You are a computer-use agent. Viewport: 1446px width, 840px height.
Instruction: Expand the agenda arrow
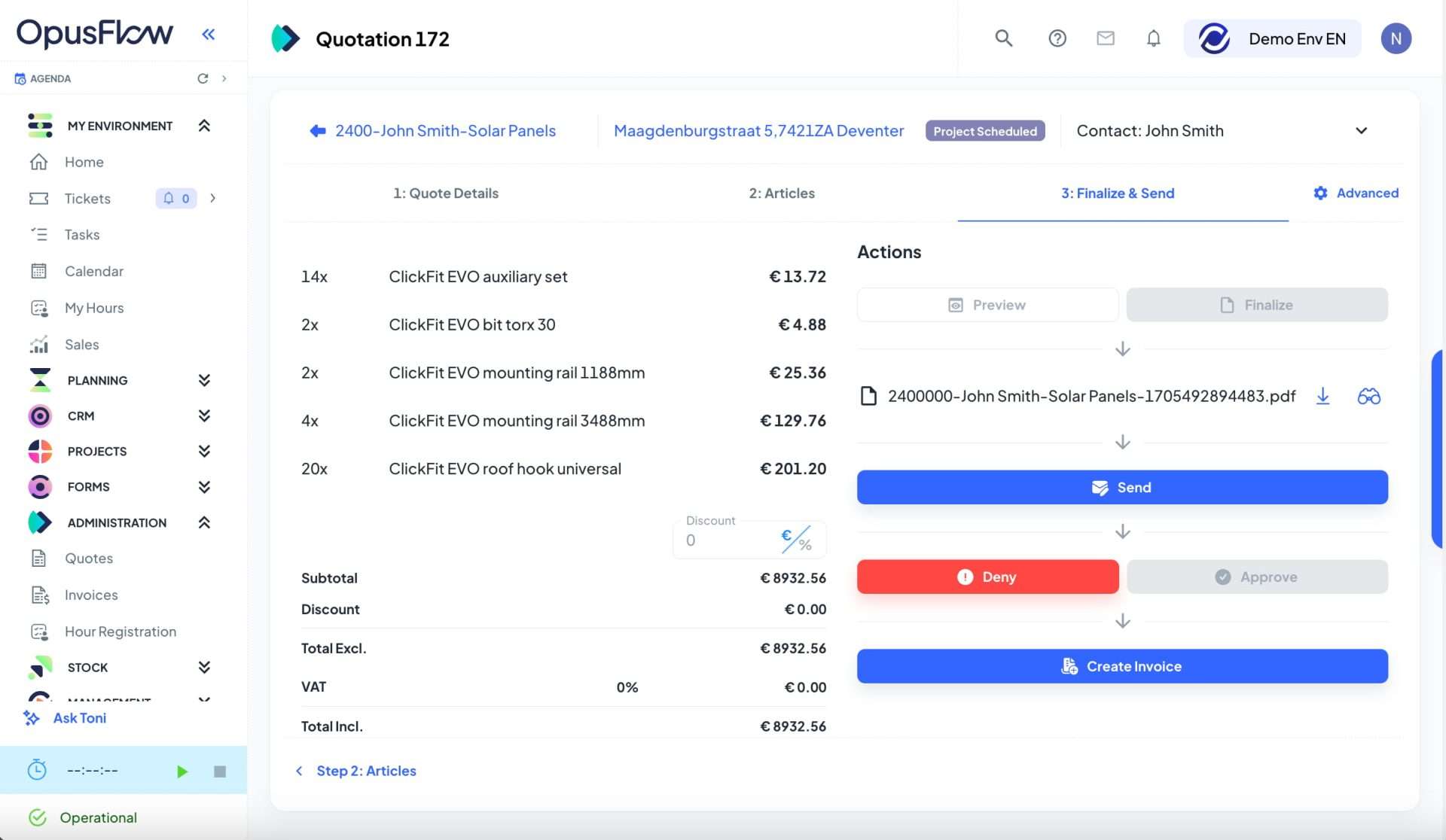pyautogui.click(x=224, y=78)
